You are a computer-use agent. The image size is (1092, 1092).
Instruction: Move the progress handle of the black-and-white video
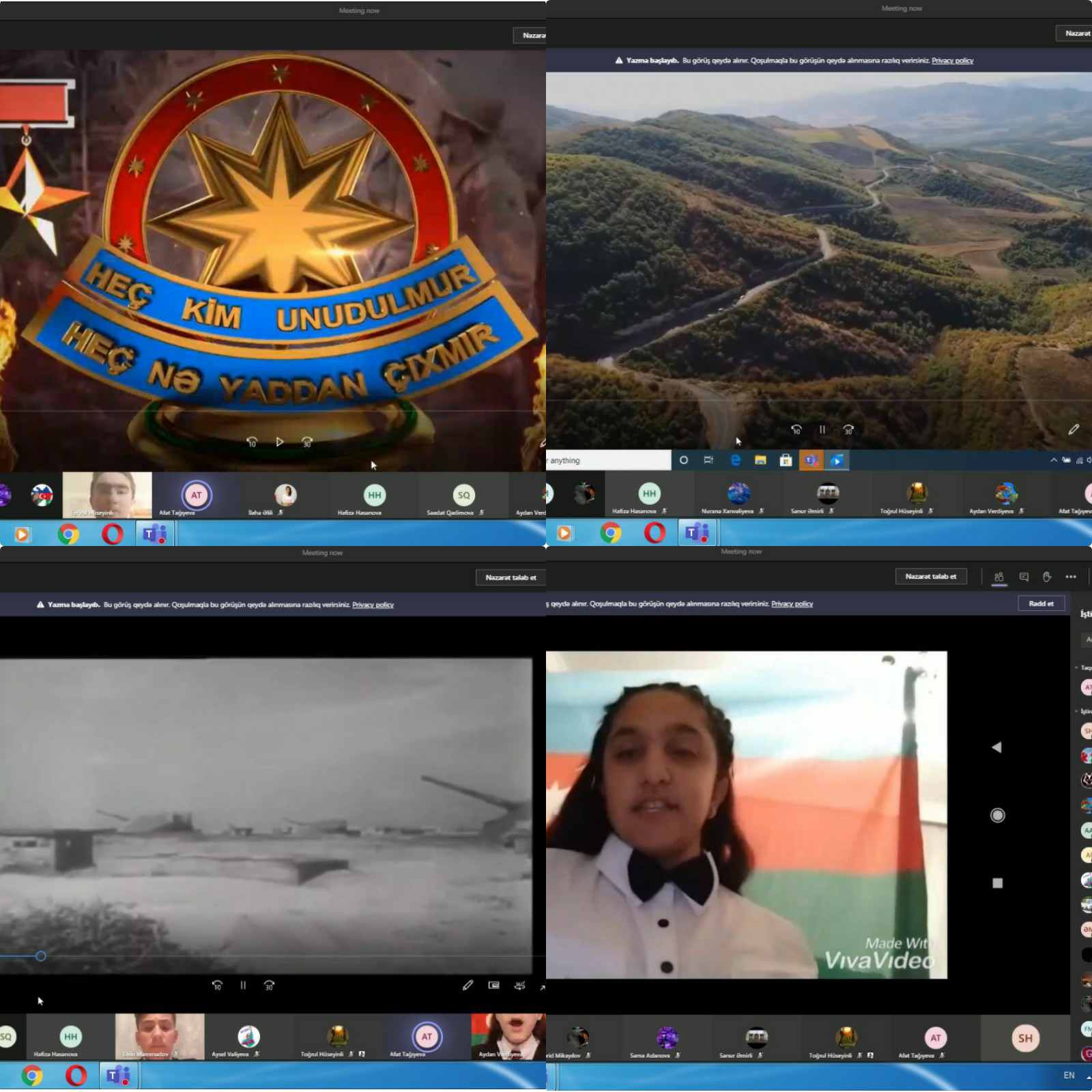(41, 956)
